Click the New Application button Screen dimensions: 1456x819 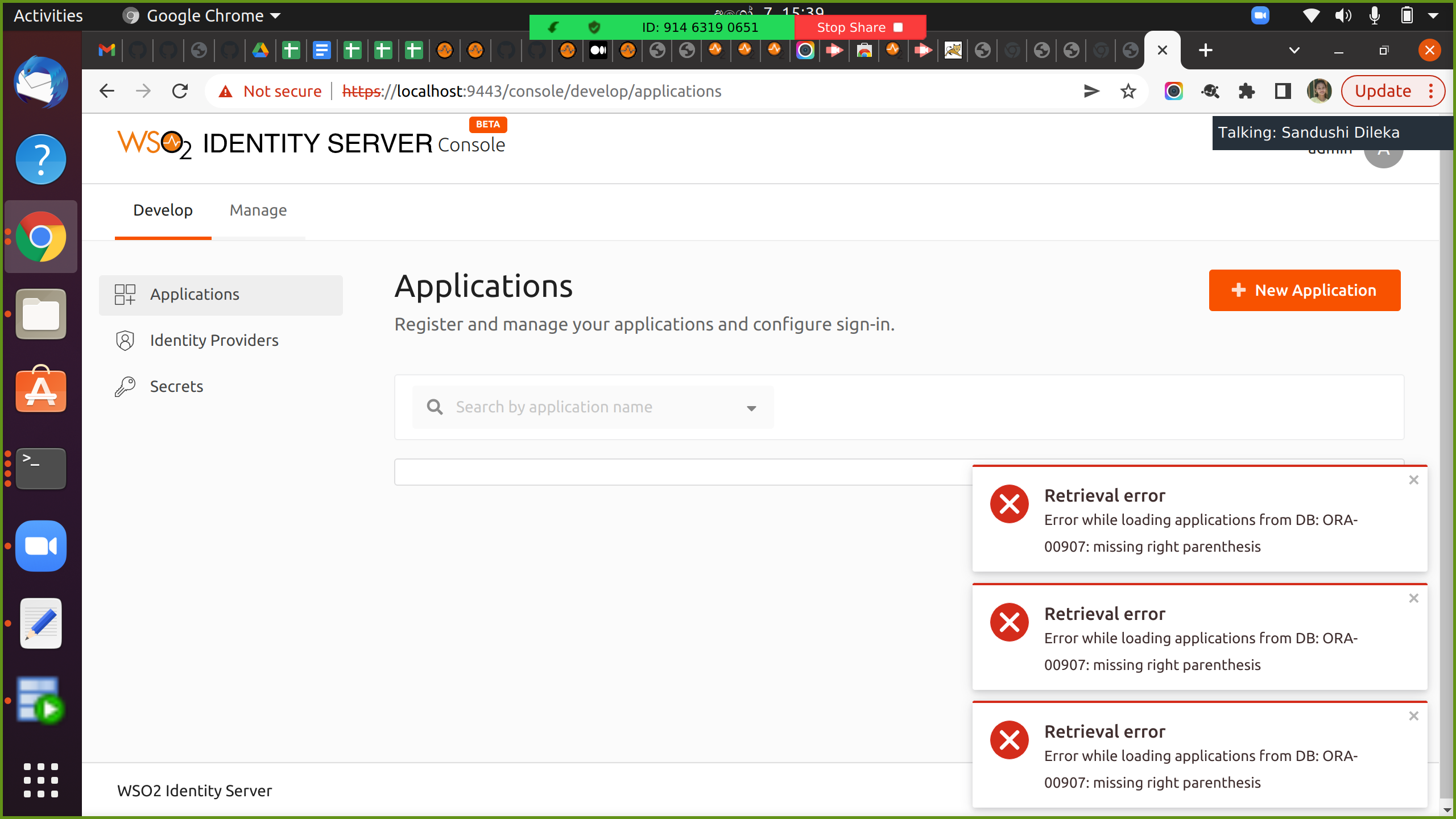pyautogui.click(x=1304, y=290)
